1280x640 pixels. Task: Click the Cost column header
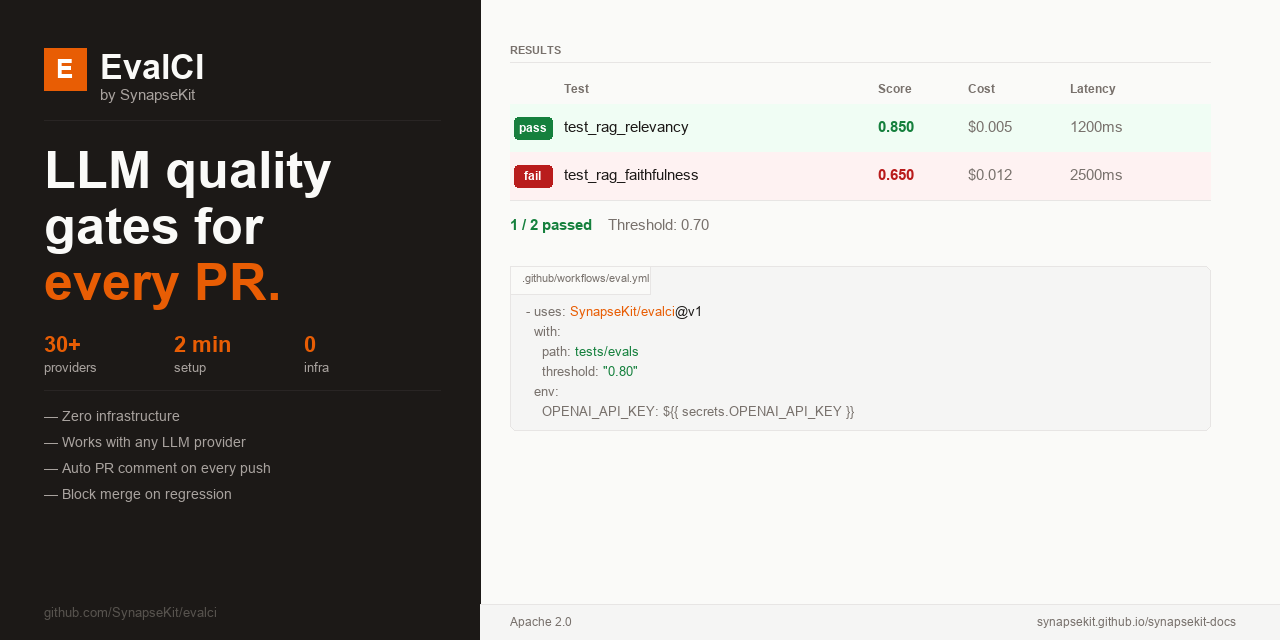[x=981, y=89]
